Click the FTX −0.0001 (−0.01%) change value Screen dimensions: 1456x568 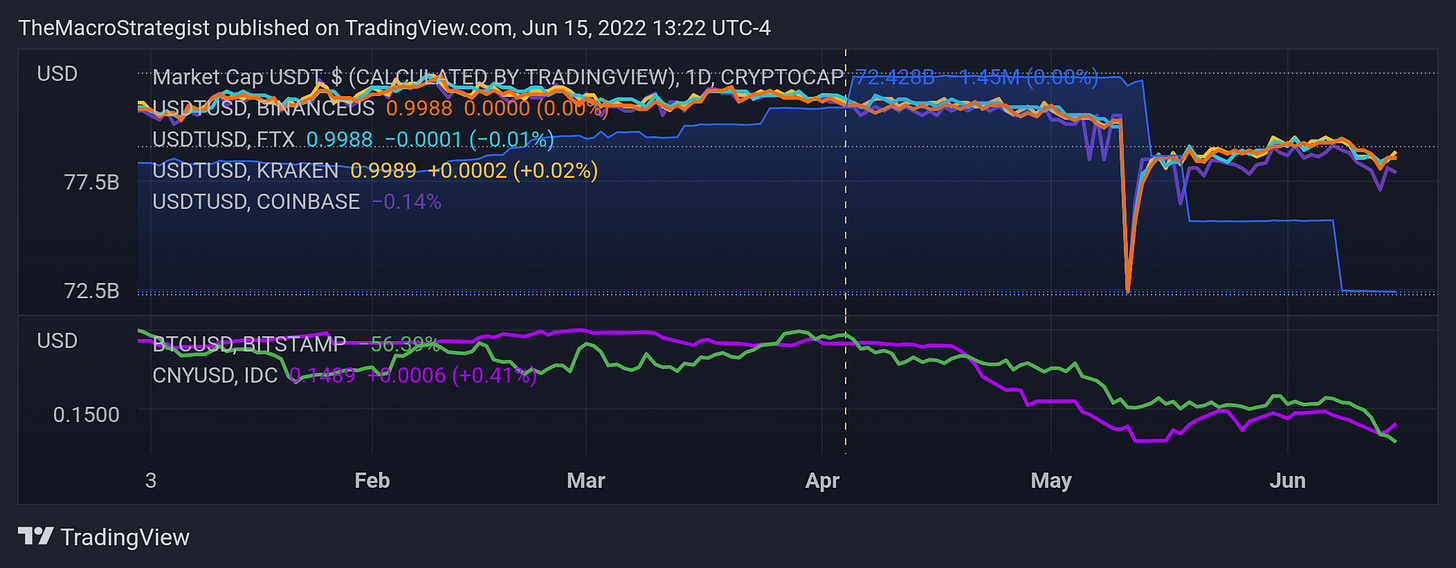(469, 139)
